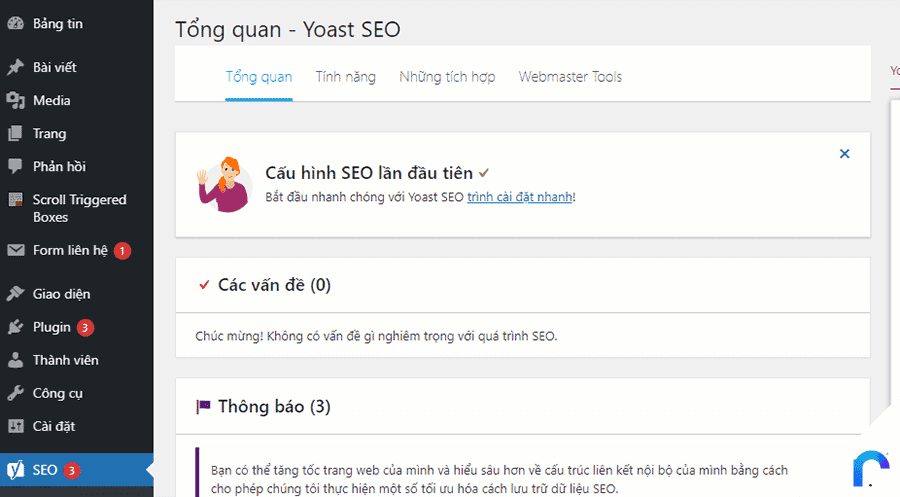The width and height of the screenshot is (900, 497).
Task: Switch to the Tổng quan tab
Action: pyautogui.click(x=259, y=77)
